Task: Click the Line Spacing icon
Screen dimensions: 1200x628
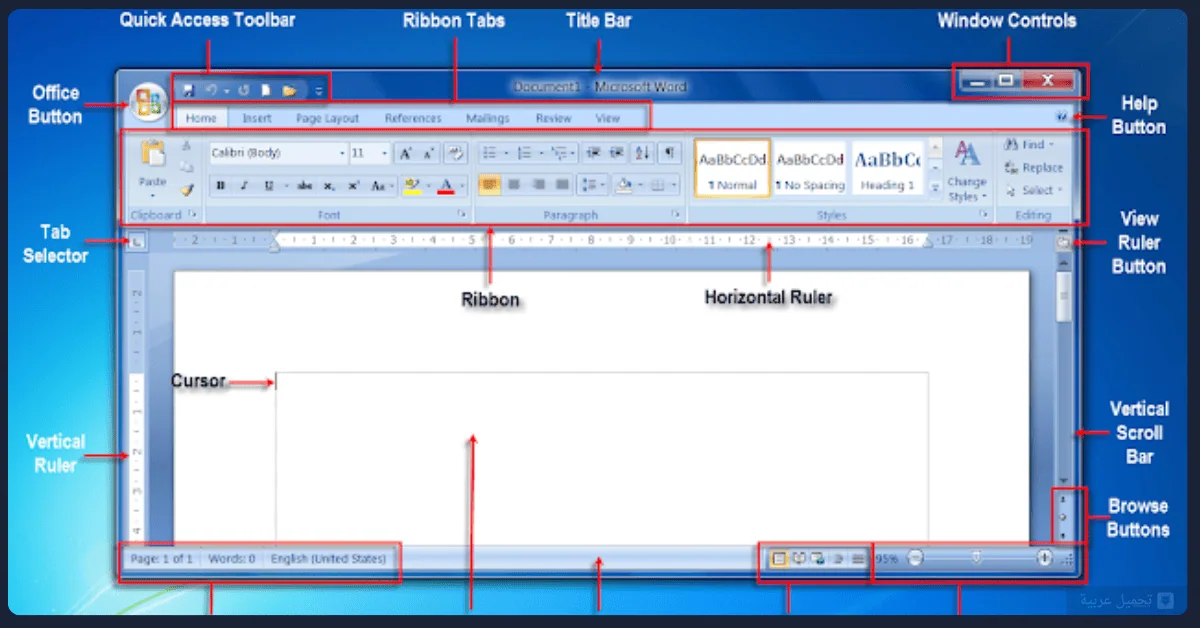Action: point(590,185)
